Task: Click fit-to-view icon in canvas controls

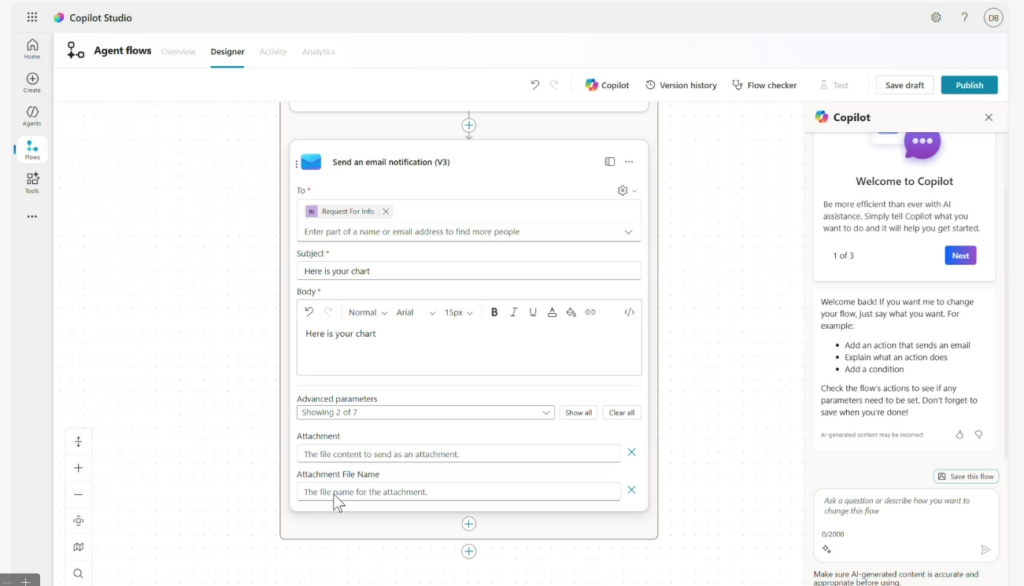Action: point(78,520)
